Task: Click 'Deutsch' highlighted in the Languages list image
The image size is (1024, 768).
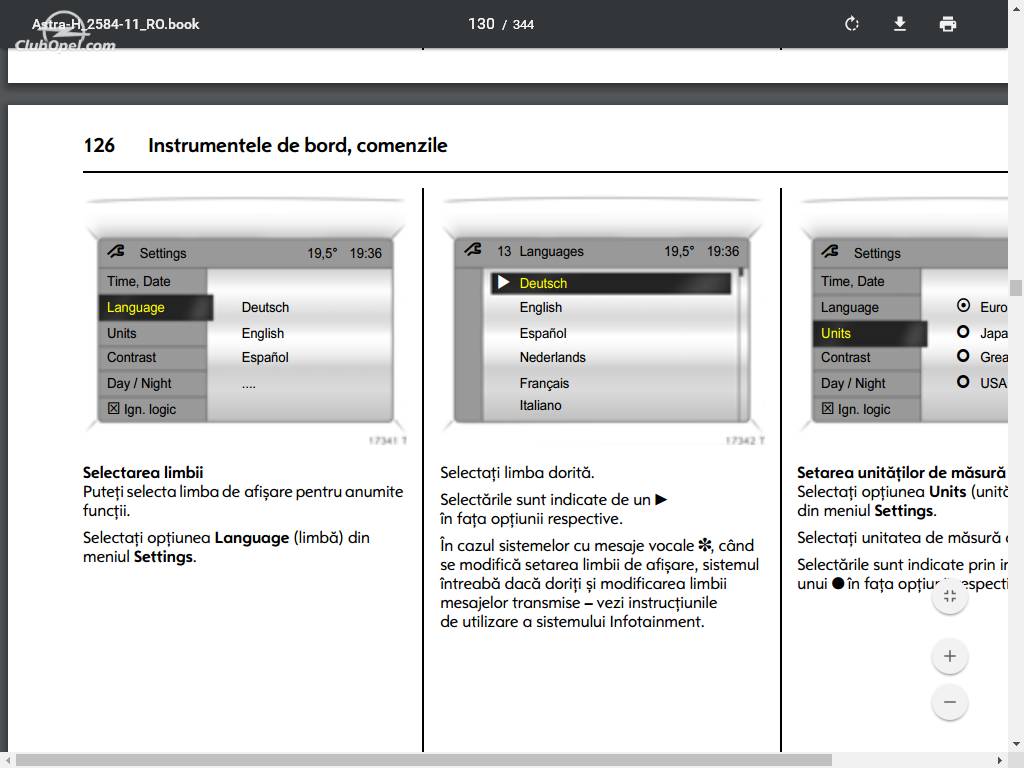Action: [611, 283]
